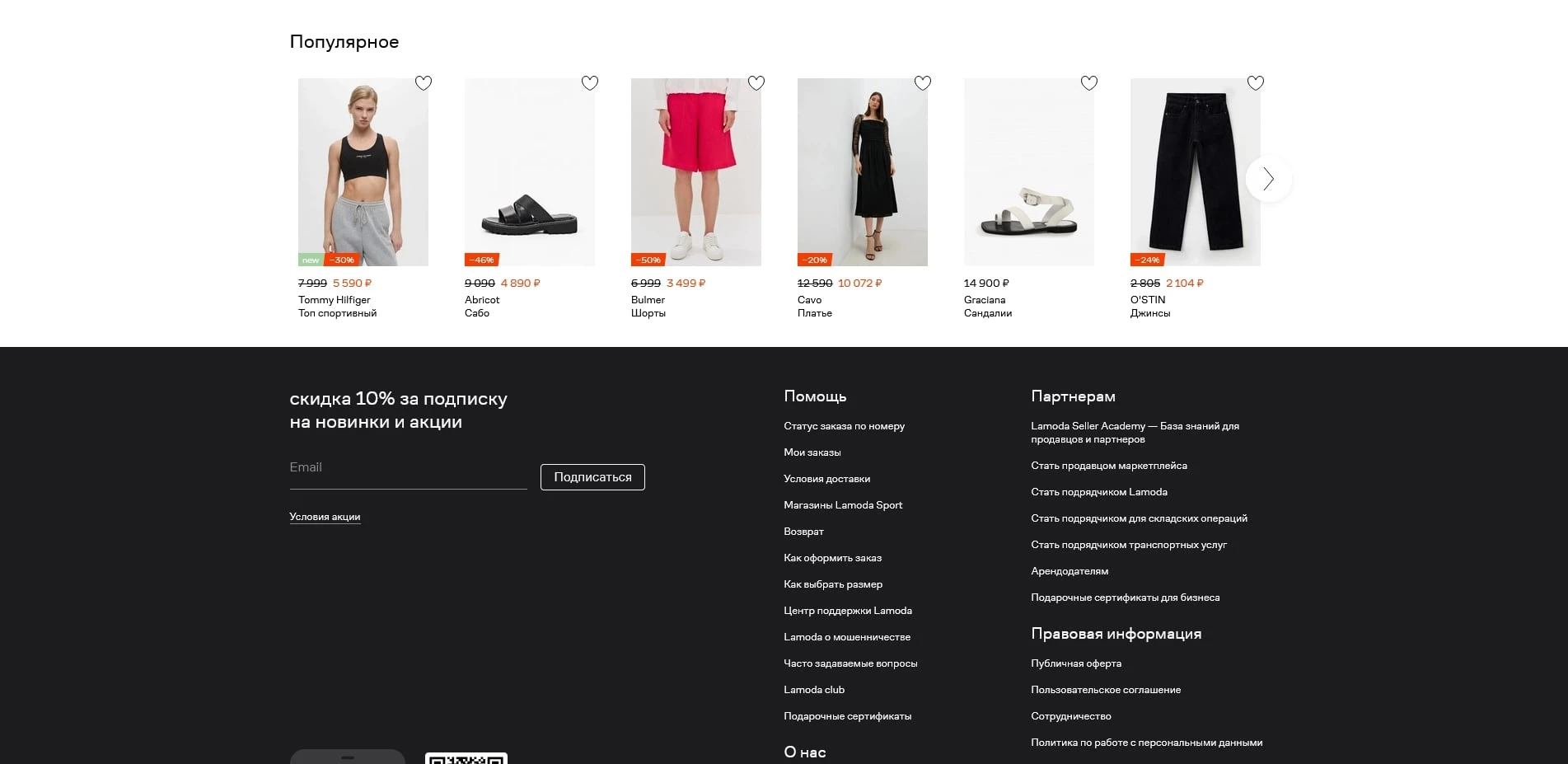Open Статус заказа по номеру
The height and width of the screenshot is (764, 1568).
[x=844, y=426]
